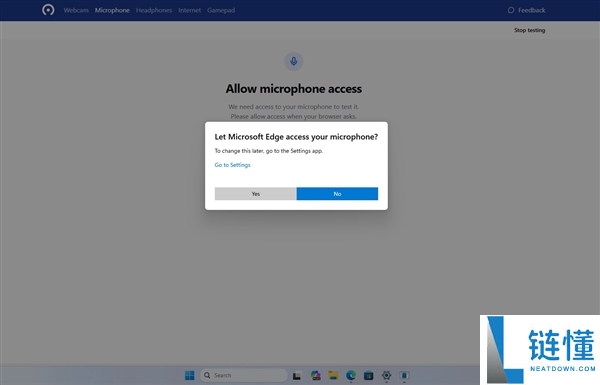Viewport: 600px width, 385px height.
Task: Open the Internet test tab
Action: click(189, 10)
